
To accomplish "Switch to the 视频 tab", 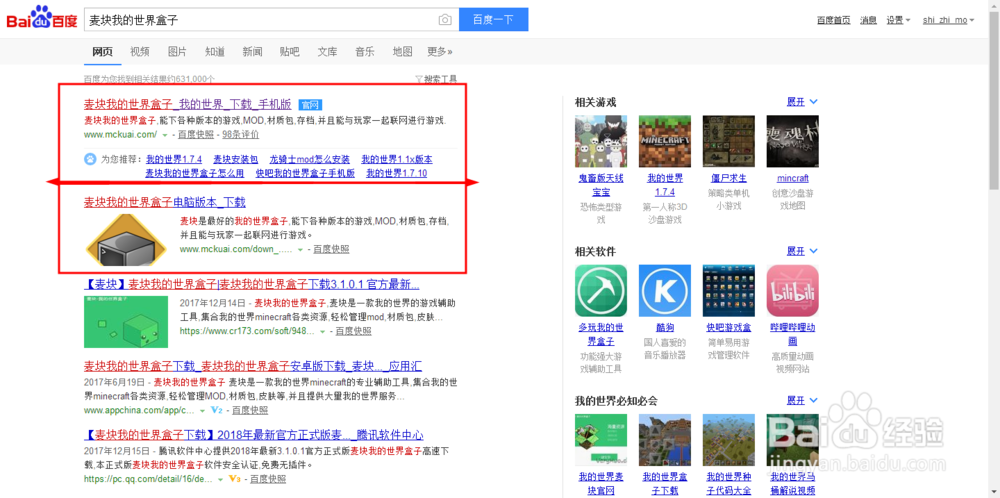I will 140,52.
